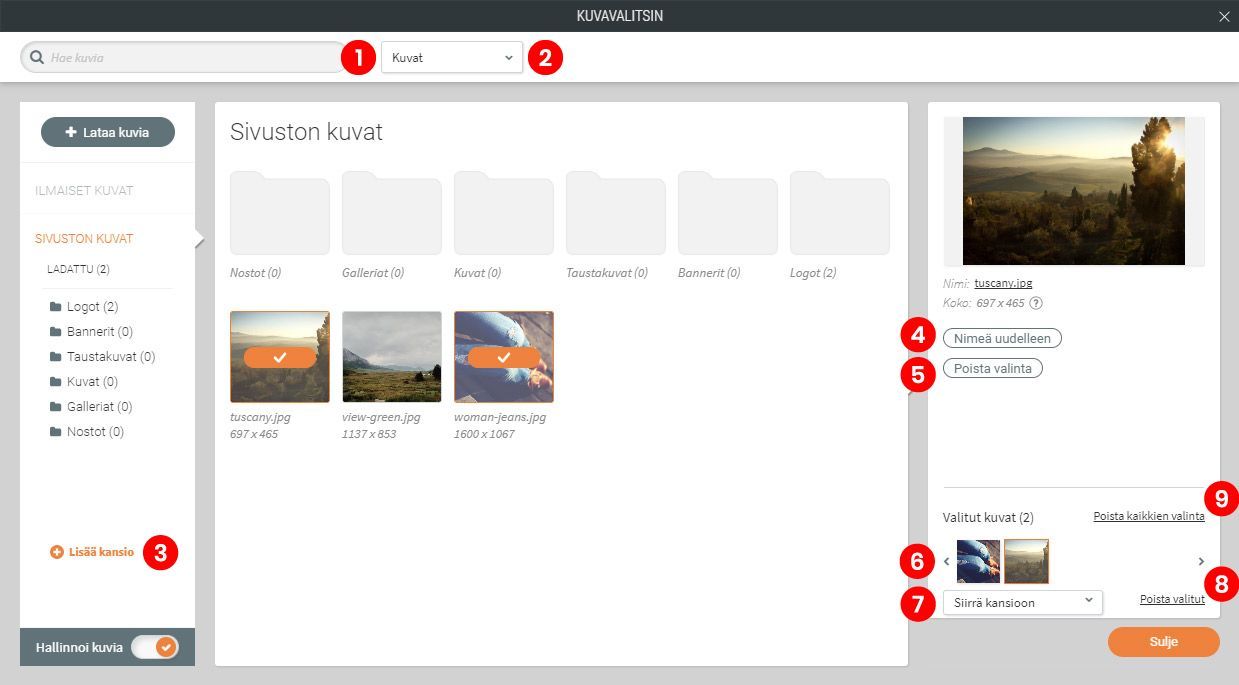Open the Nostot folder in the grid
Viewport: 1239px width, 685px height.
coord(280,214)
